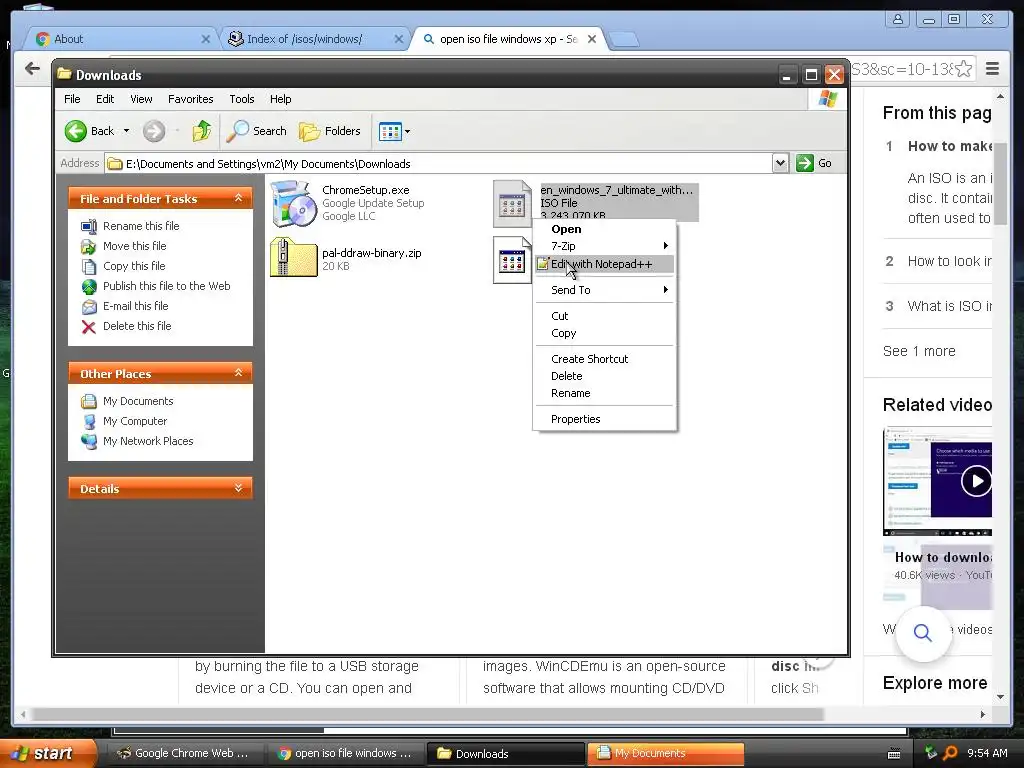Collapse the Other Places panel
The height and width of the screenshot is (768, 1024).
(238, 373)
